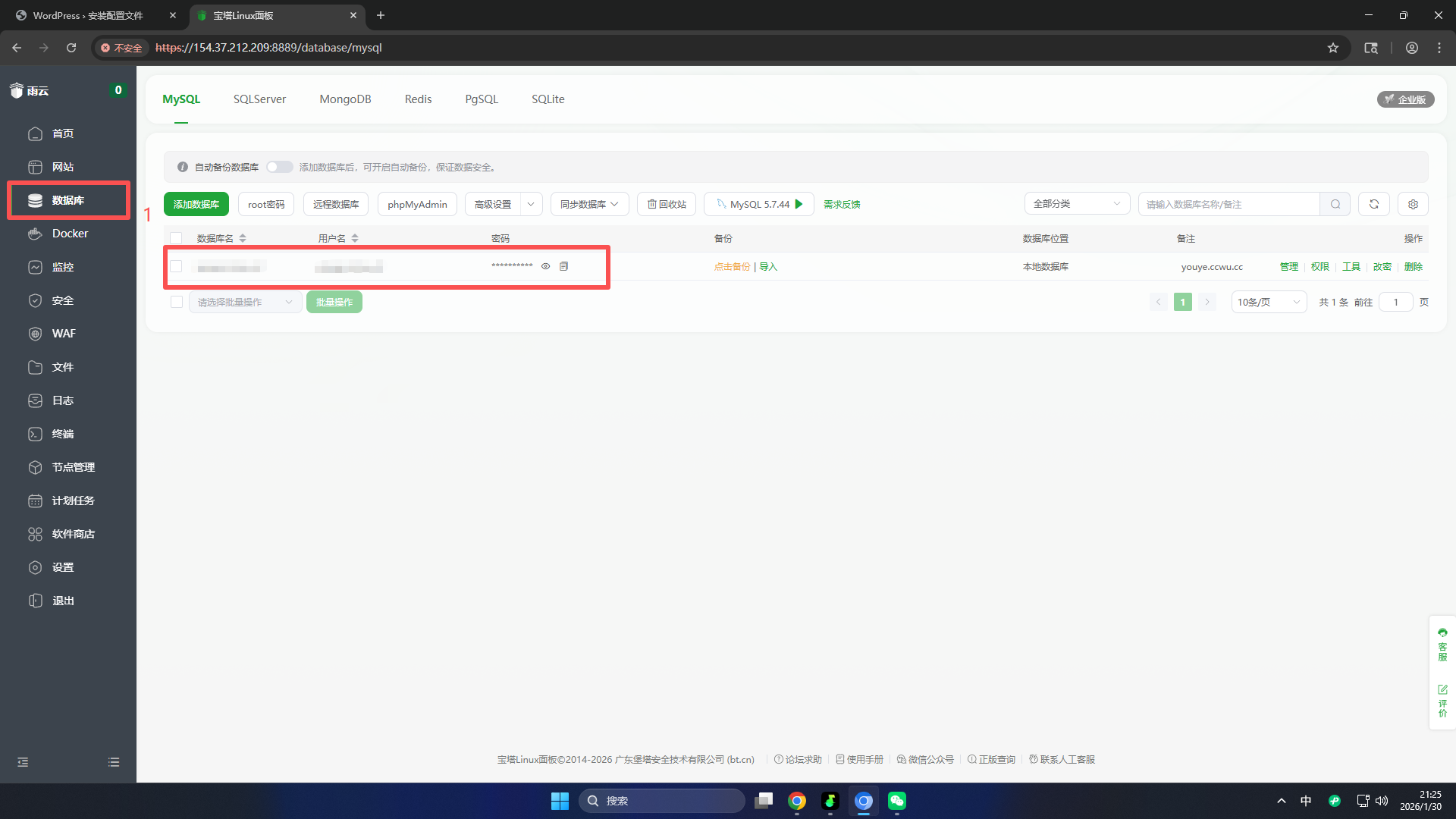
Task: Switch to the MongoDB tab
Action: click(x=345, y=99)
